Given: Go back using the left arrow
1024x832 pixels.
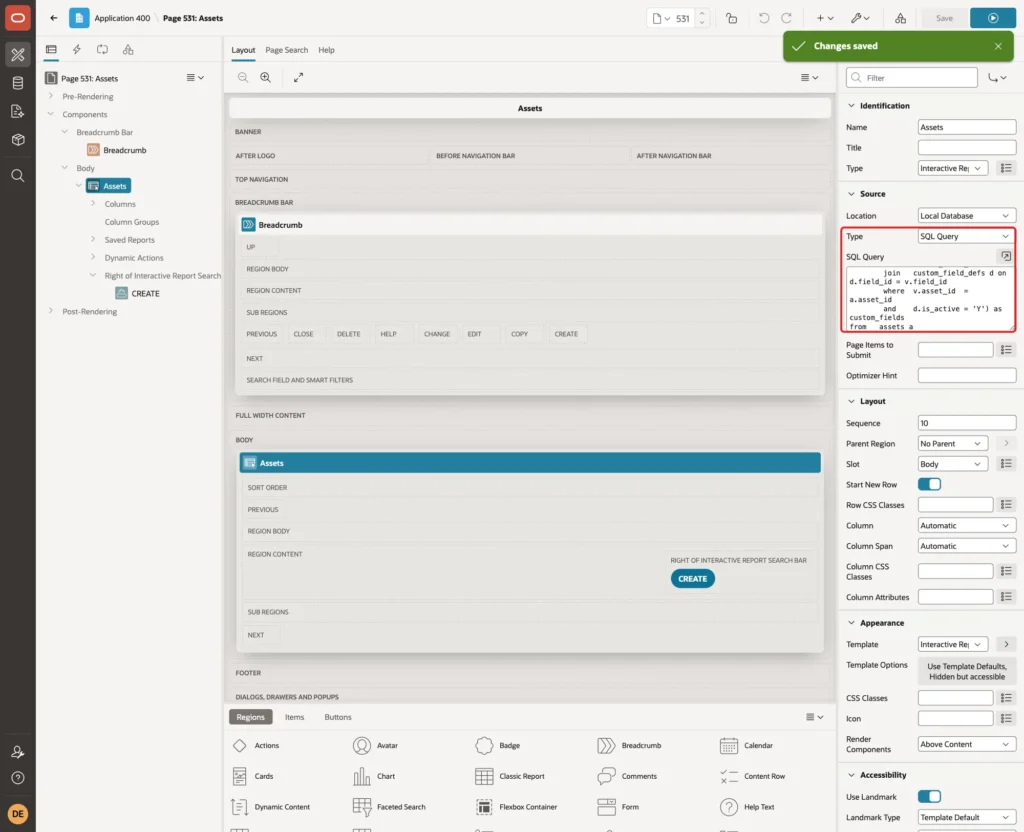Looking at the screenshot, I should pos(54,18).
